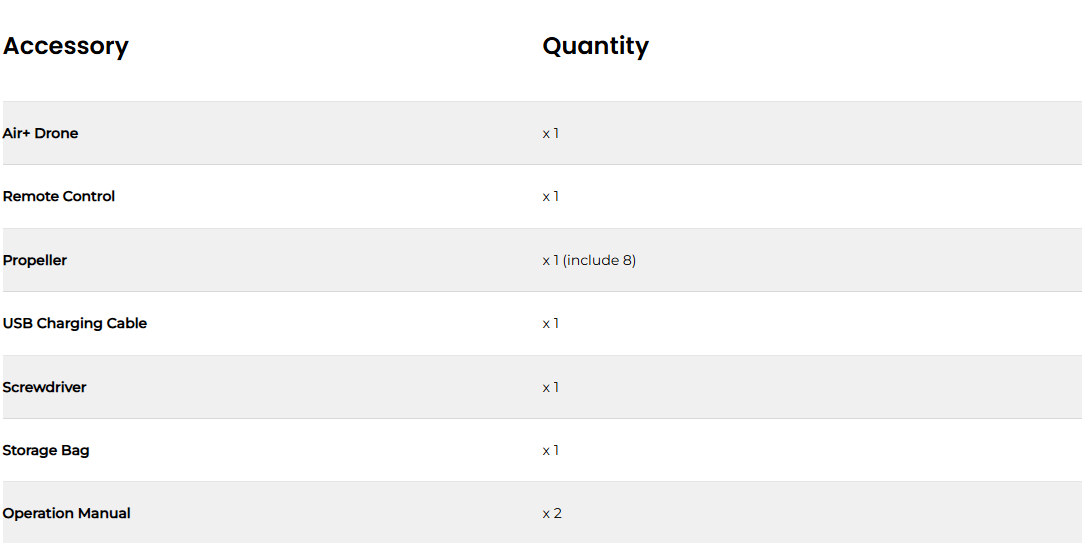
Task: Click the Quantity column header
Action: 595,46
